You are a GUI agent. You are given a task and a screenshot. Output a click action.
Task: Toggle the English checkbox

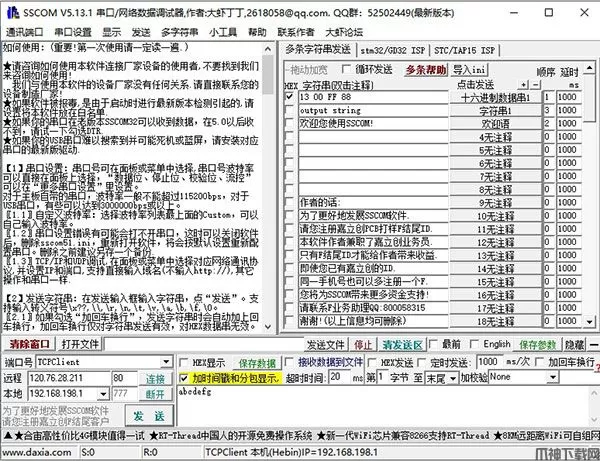tap(474, 344)
